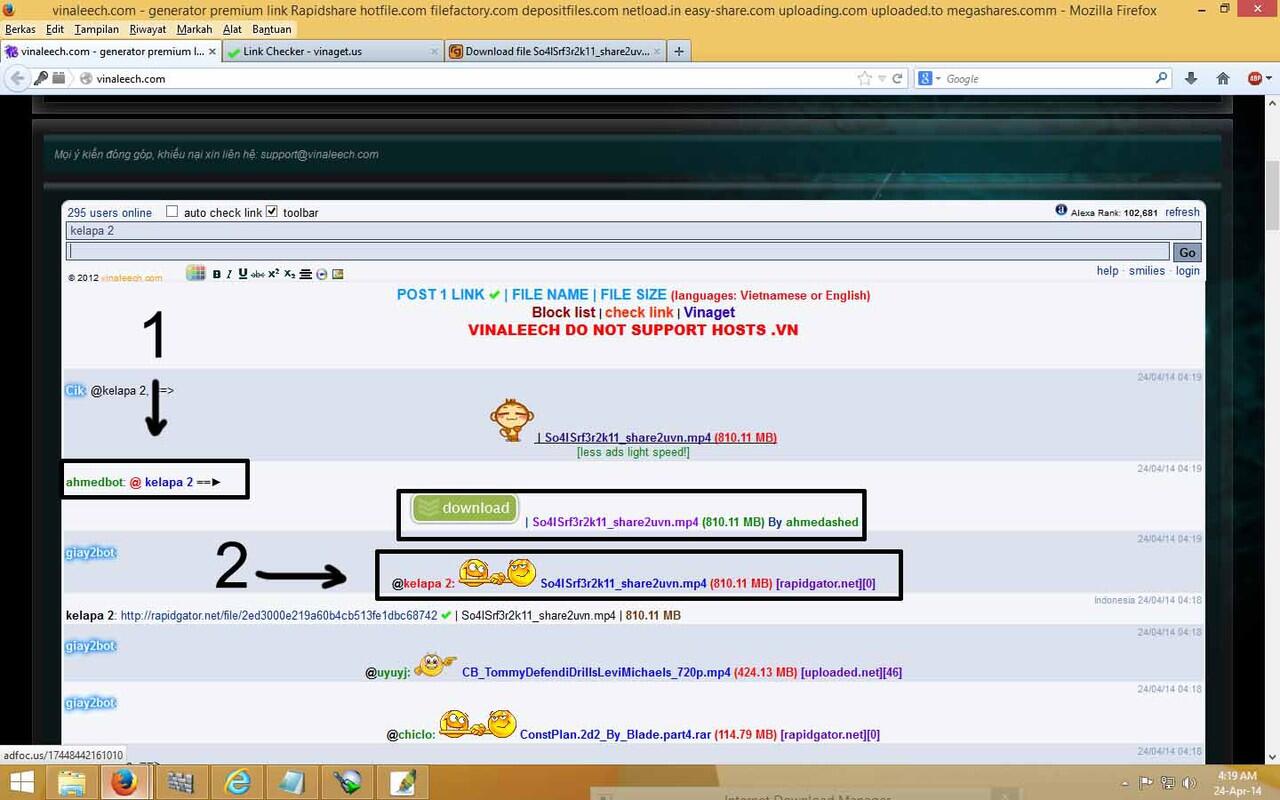
Task: Open the color palette icon in chat toolbar
Action: pos(196,273)
